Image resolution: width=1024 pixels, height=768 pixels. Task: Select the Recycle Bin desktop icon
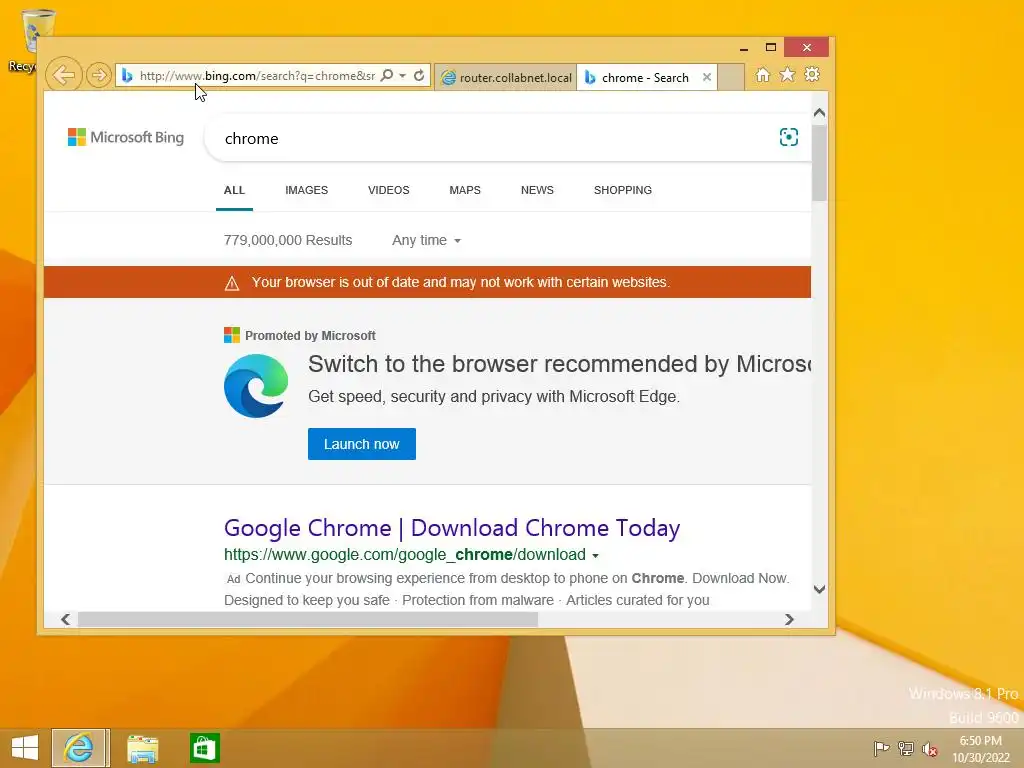29,40
